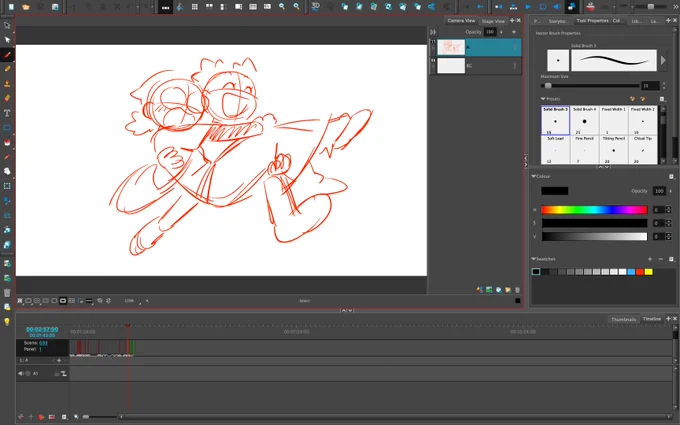Open the Thumbnails tab
The width and height of the screenshot is (680, 425).
[623, 319]
